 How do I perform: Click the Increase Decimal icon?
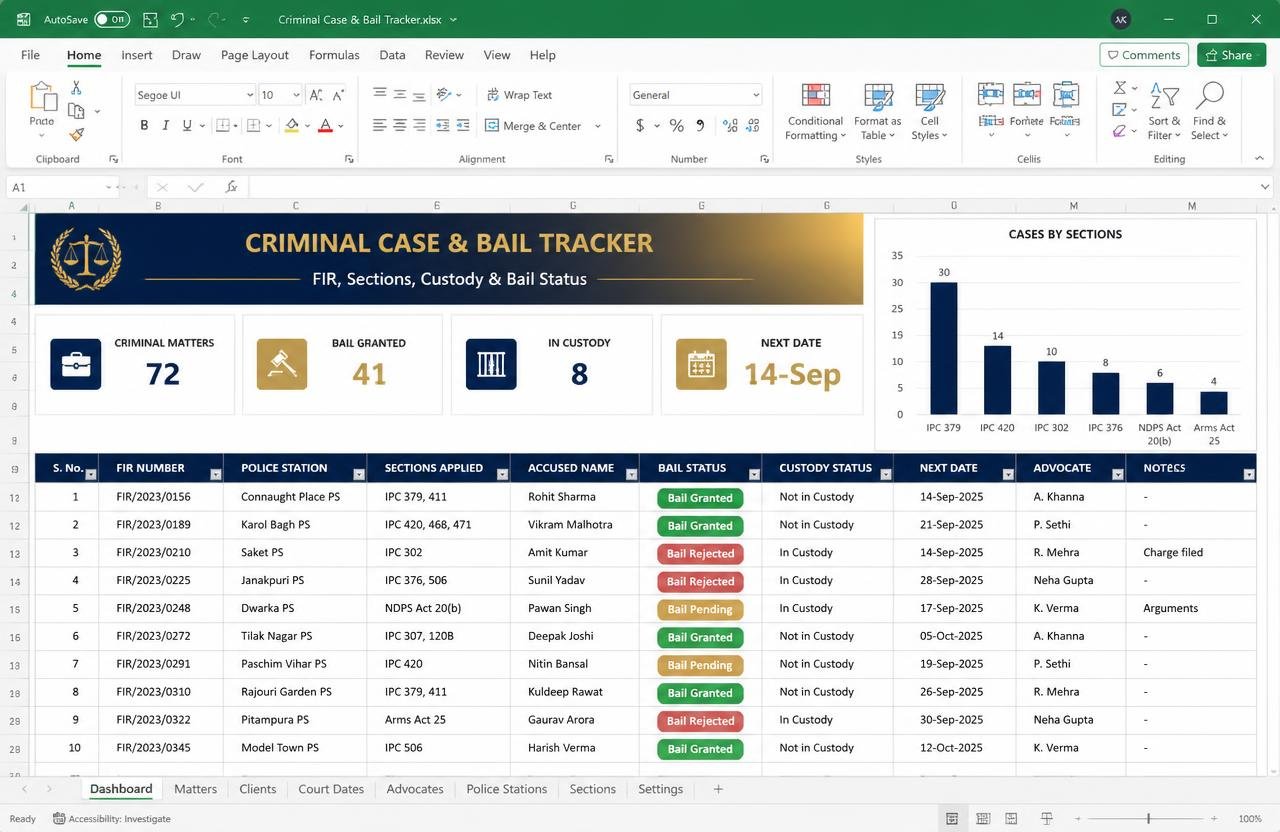730,126
